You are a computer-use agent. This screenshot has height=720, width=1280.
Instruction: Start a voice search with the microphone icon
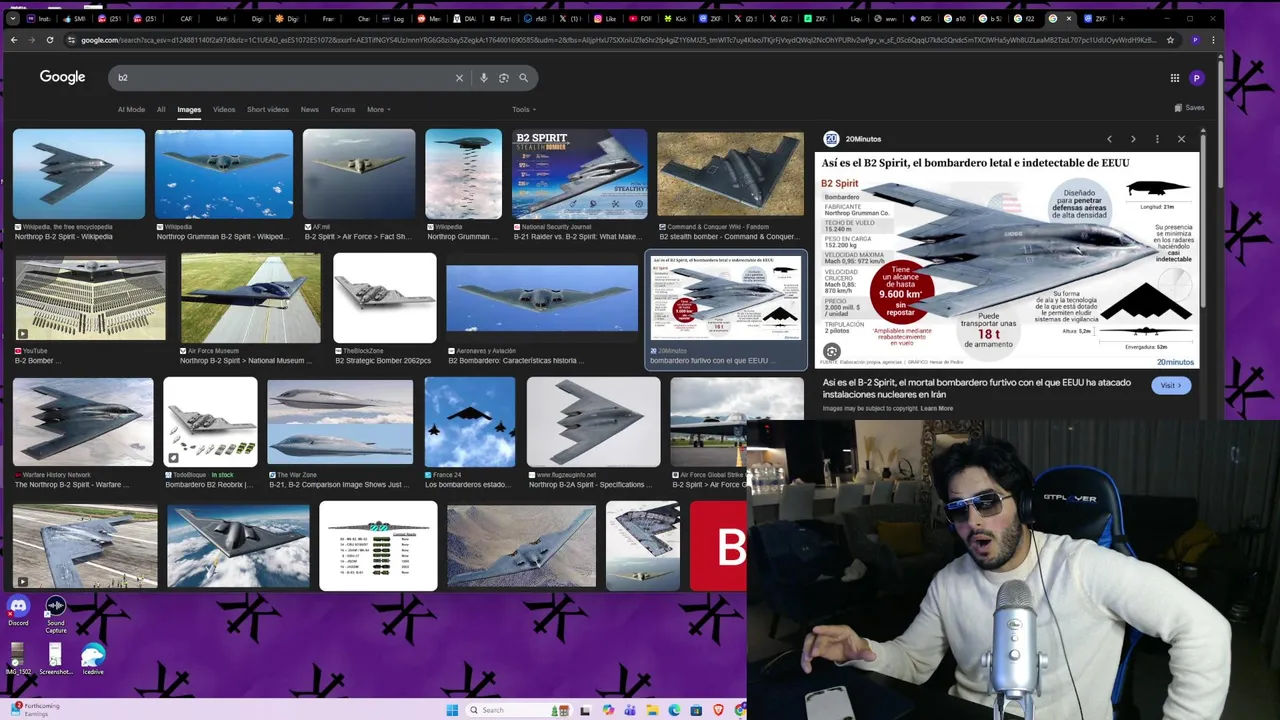[x=484, y=78]
